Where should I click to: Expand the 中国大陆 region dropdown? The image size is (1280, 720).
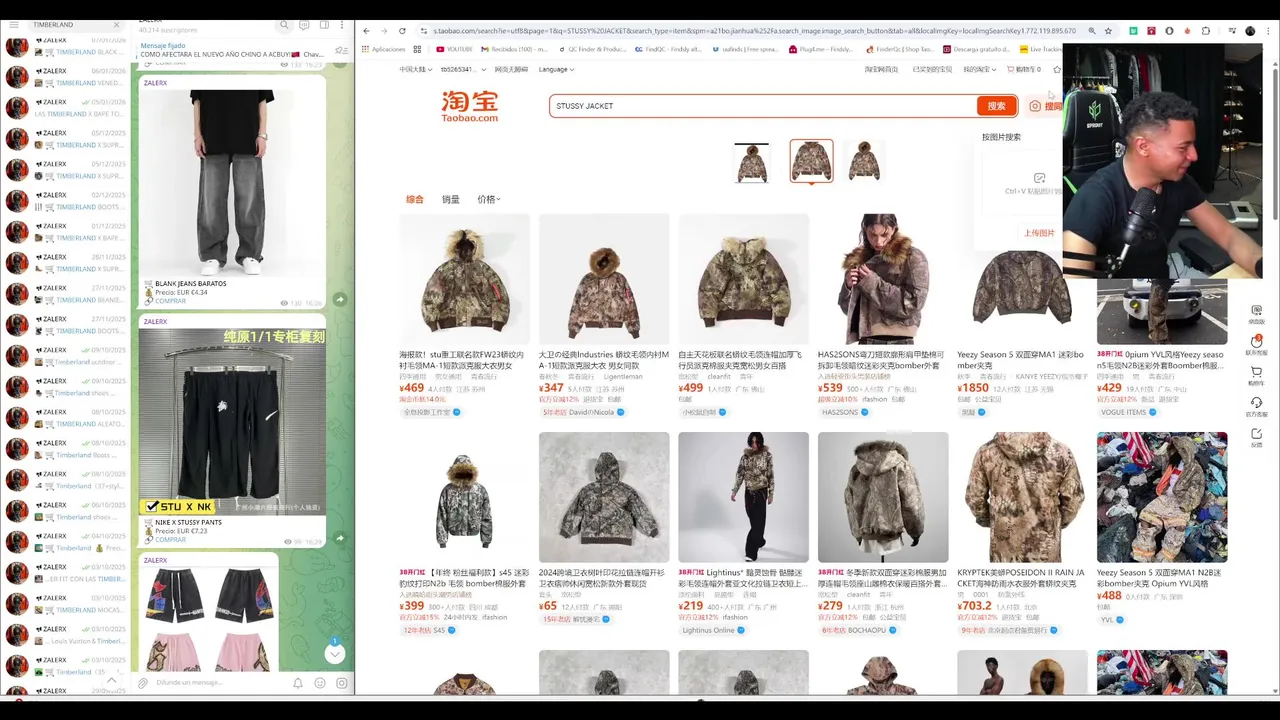tap(414, 69)
